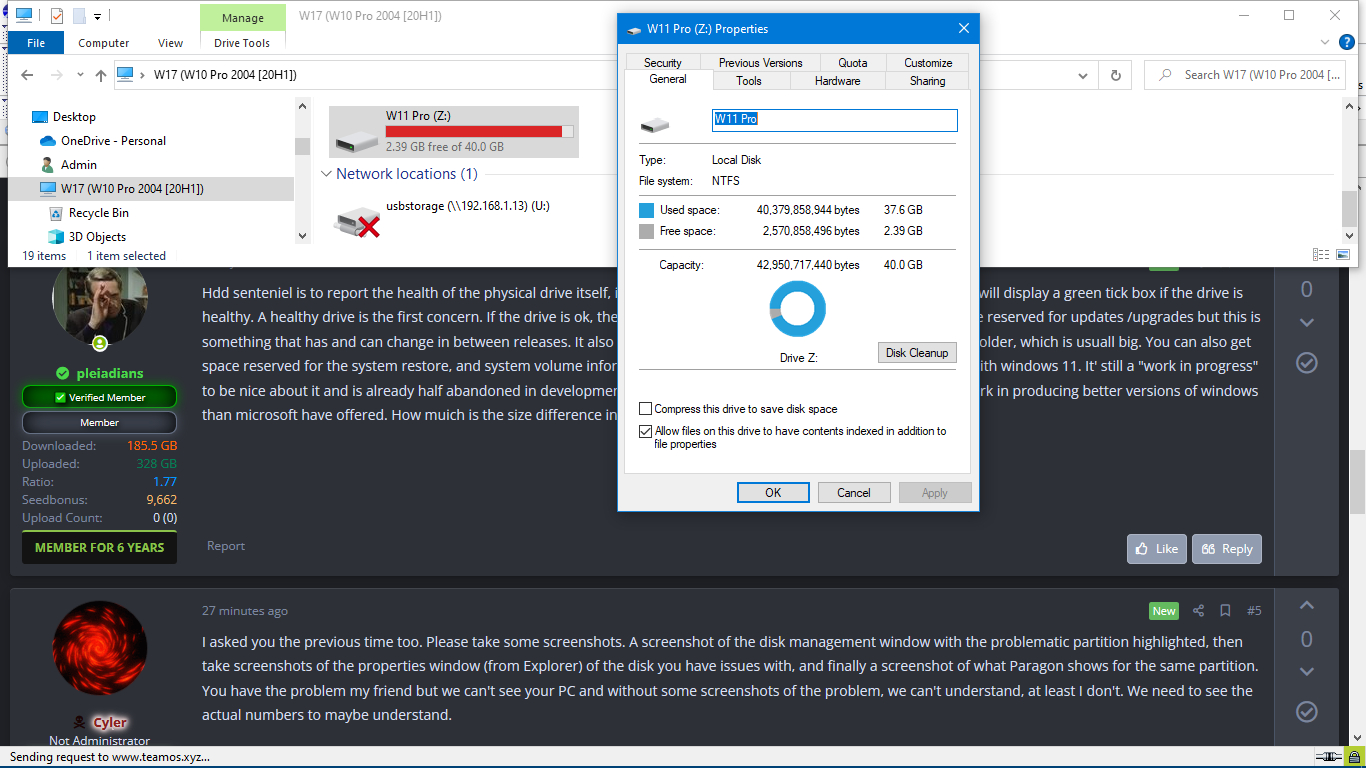The width and height of the screenshot is (1366, 768).
Task: Click the New folder quick access icon
Action: pyautogui.click(x=79, y=16)
